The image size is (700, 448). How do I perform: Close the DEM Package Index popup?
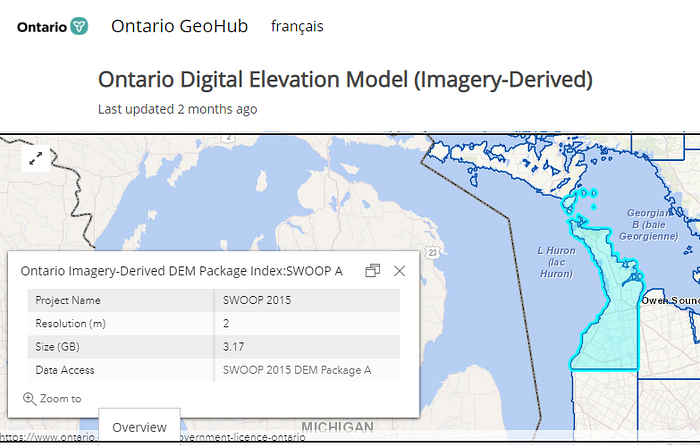tap(400, 271)
